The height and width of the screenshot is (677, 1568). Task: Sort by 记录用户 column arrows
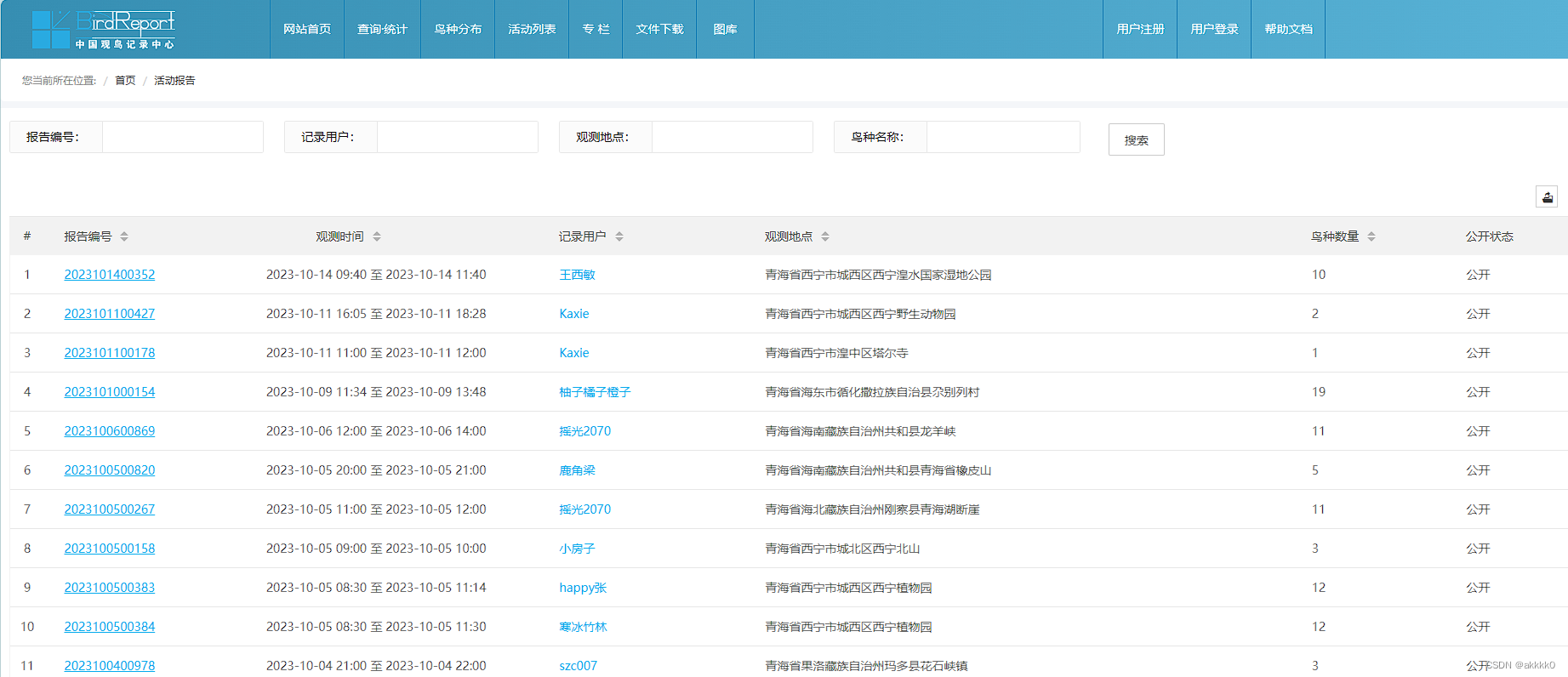(619, 236)
